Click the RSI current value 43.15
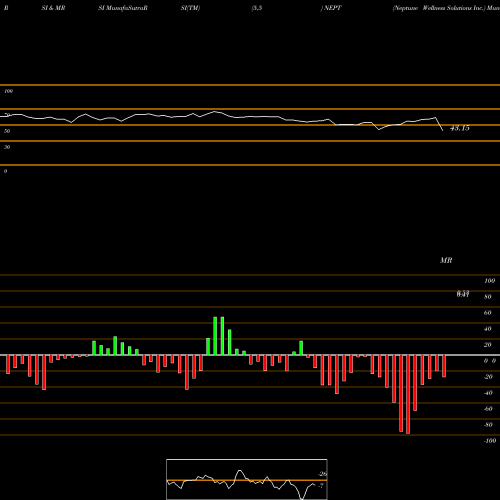 point(460,128)
